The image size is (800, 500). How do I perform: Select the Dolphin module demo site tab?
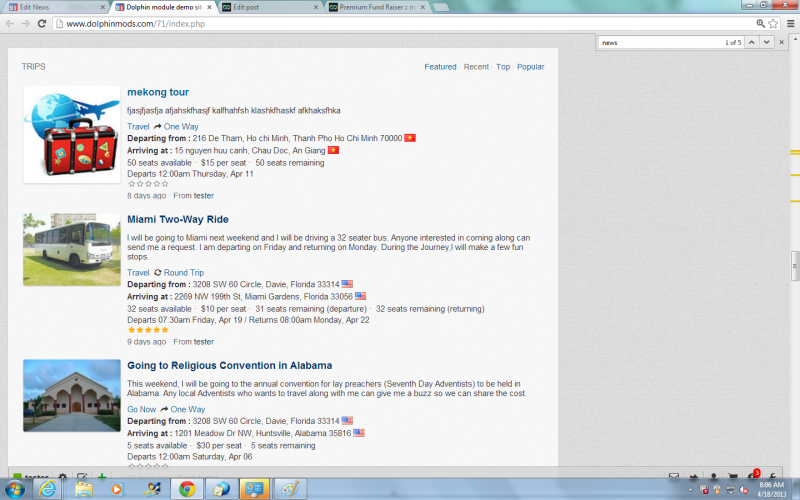point(162,7)
